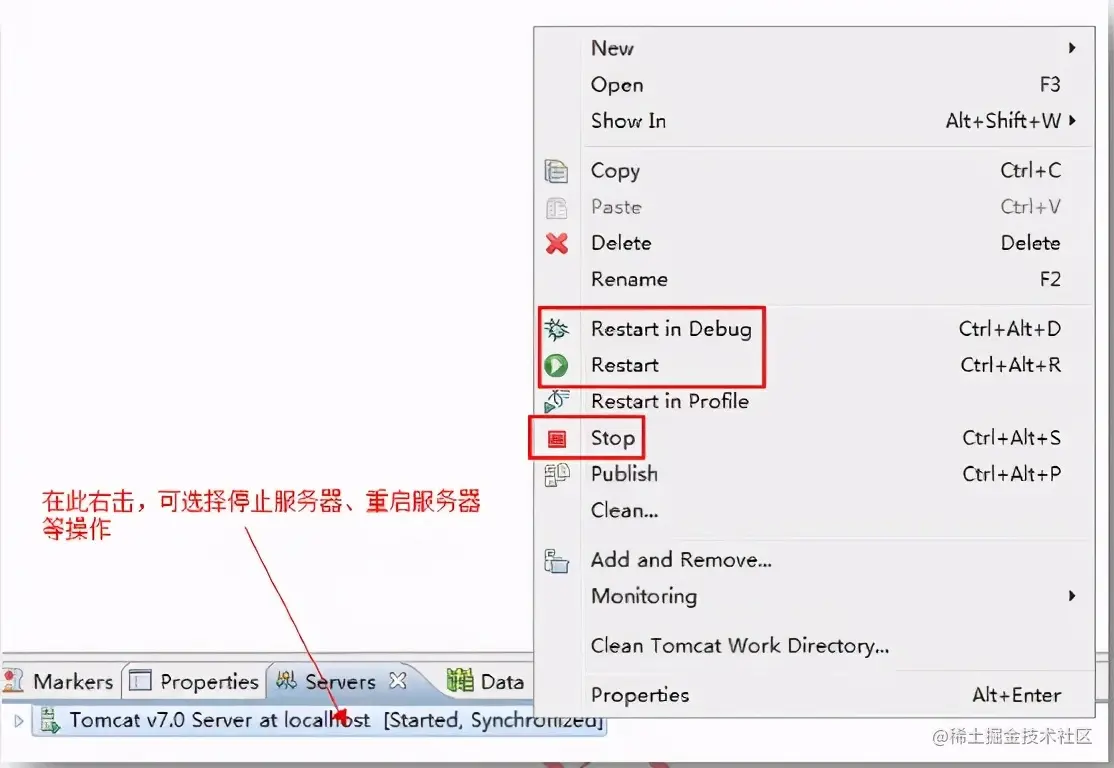The image size is (1114, 768).
Task: Click the red Delete X icon
Action: click(556, 243)
